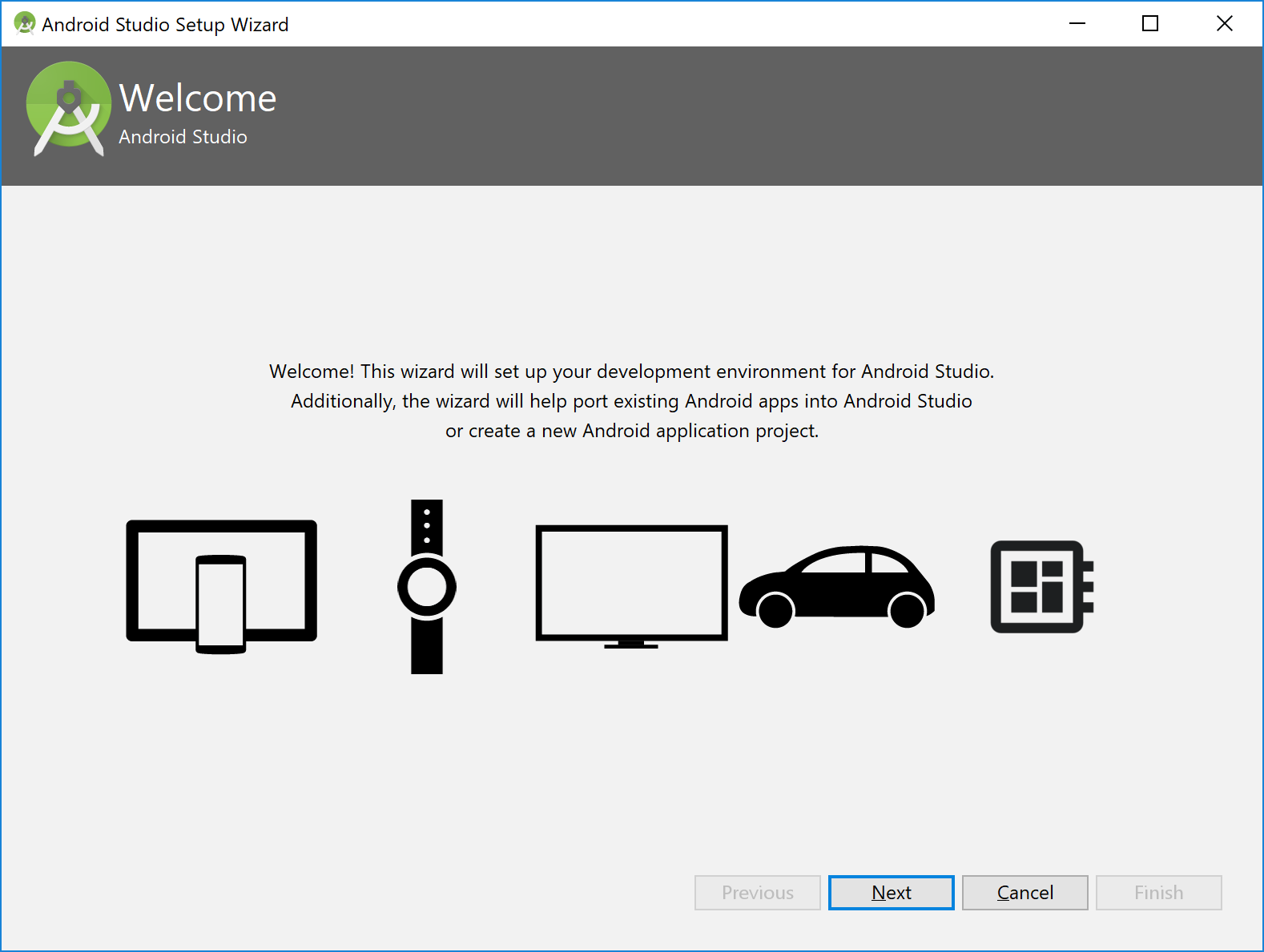1264x952 pixels.
Task: Click the greyed-out Finish button
Action: (x=1158, y=892)
